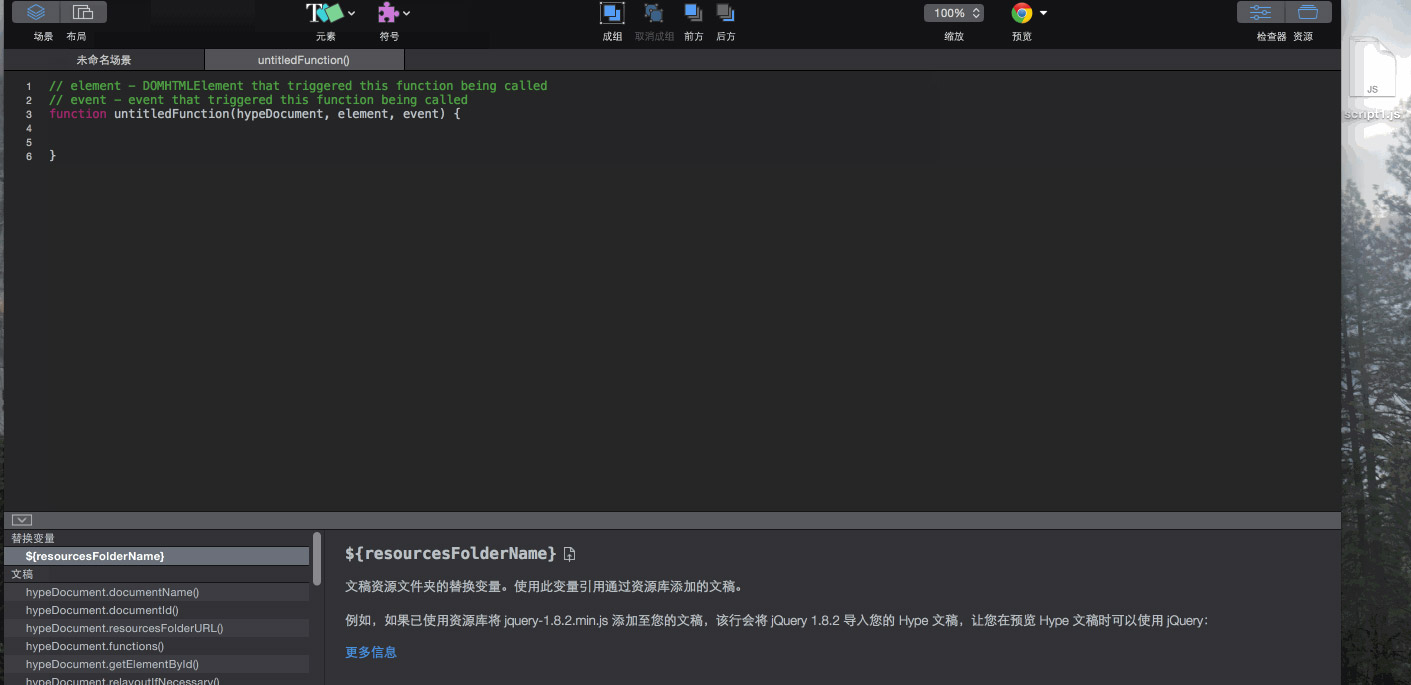Expand the Chrome preview browser dropdown arrow
The height and width of the screenshot is (685, 1411).
point(1044,13)
